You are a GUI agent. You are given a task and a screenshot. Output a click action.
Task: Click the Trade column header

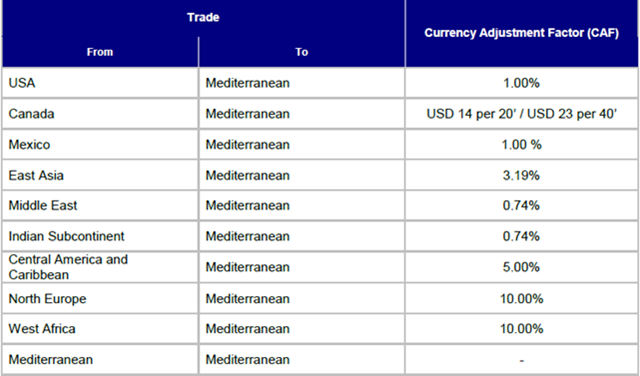[203, 18]
